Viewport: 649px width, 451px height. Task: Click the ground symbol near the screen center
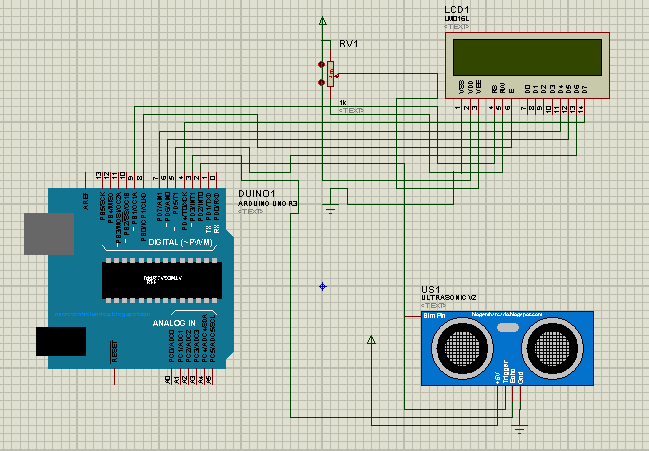point(331,209)
